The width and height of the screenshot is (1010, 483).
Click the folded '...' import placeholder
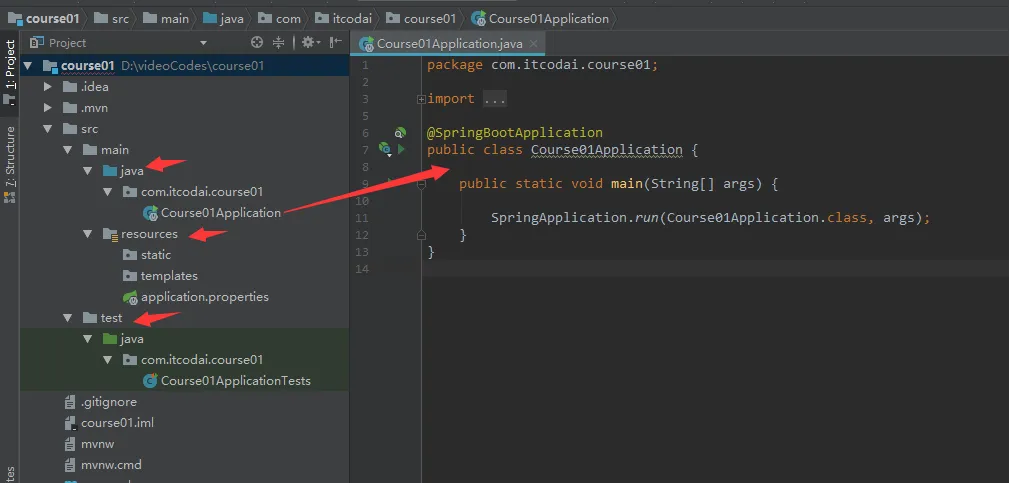pyautogui.click(x=495, y=99)
